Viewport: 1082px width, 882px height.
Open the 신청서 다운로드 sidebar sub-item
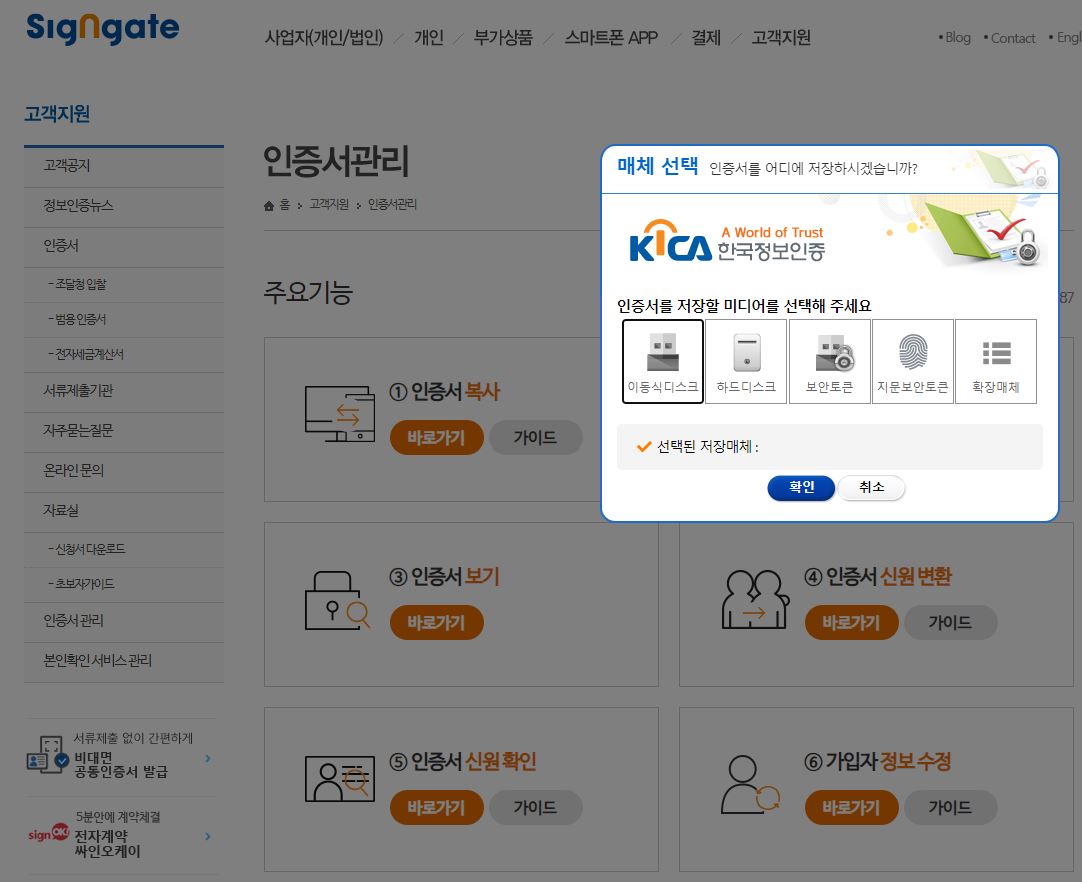(x=124, y=549)
